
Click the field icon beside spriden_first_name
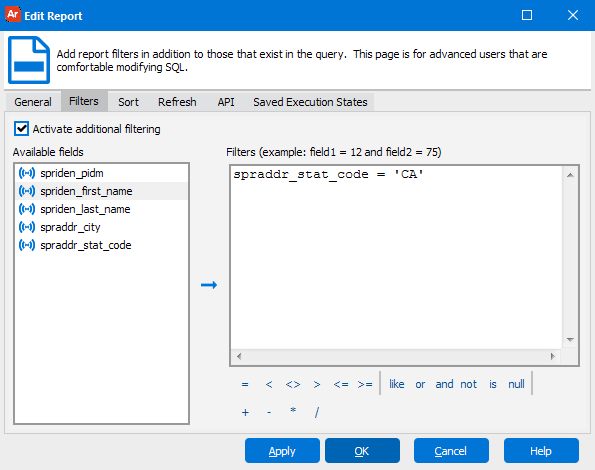(27, 191)
